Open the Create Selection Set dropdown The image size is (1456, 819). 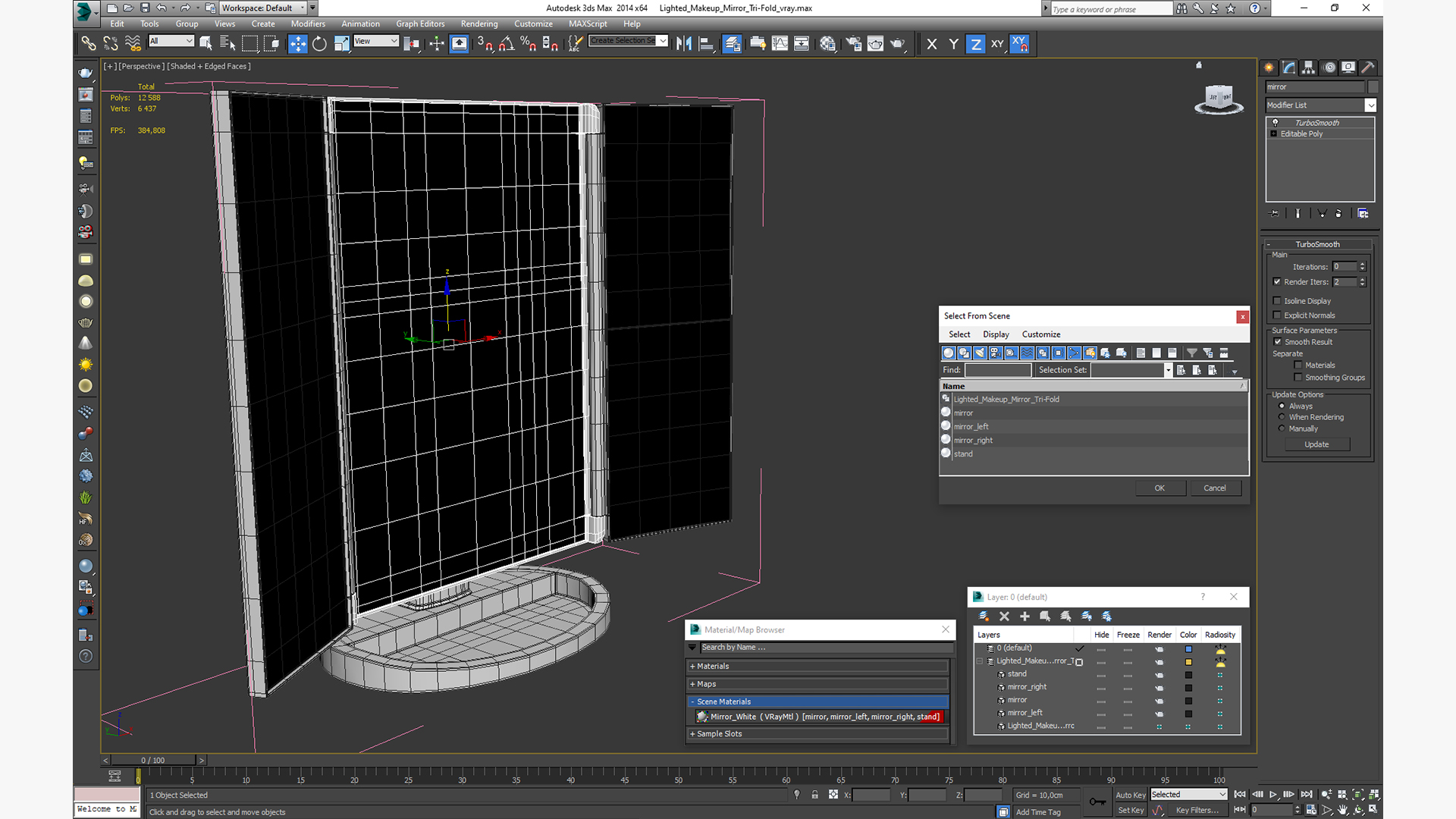[629, 41]
